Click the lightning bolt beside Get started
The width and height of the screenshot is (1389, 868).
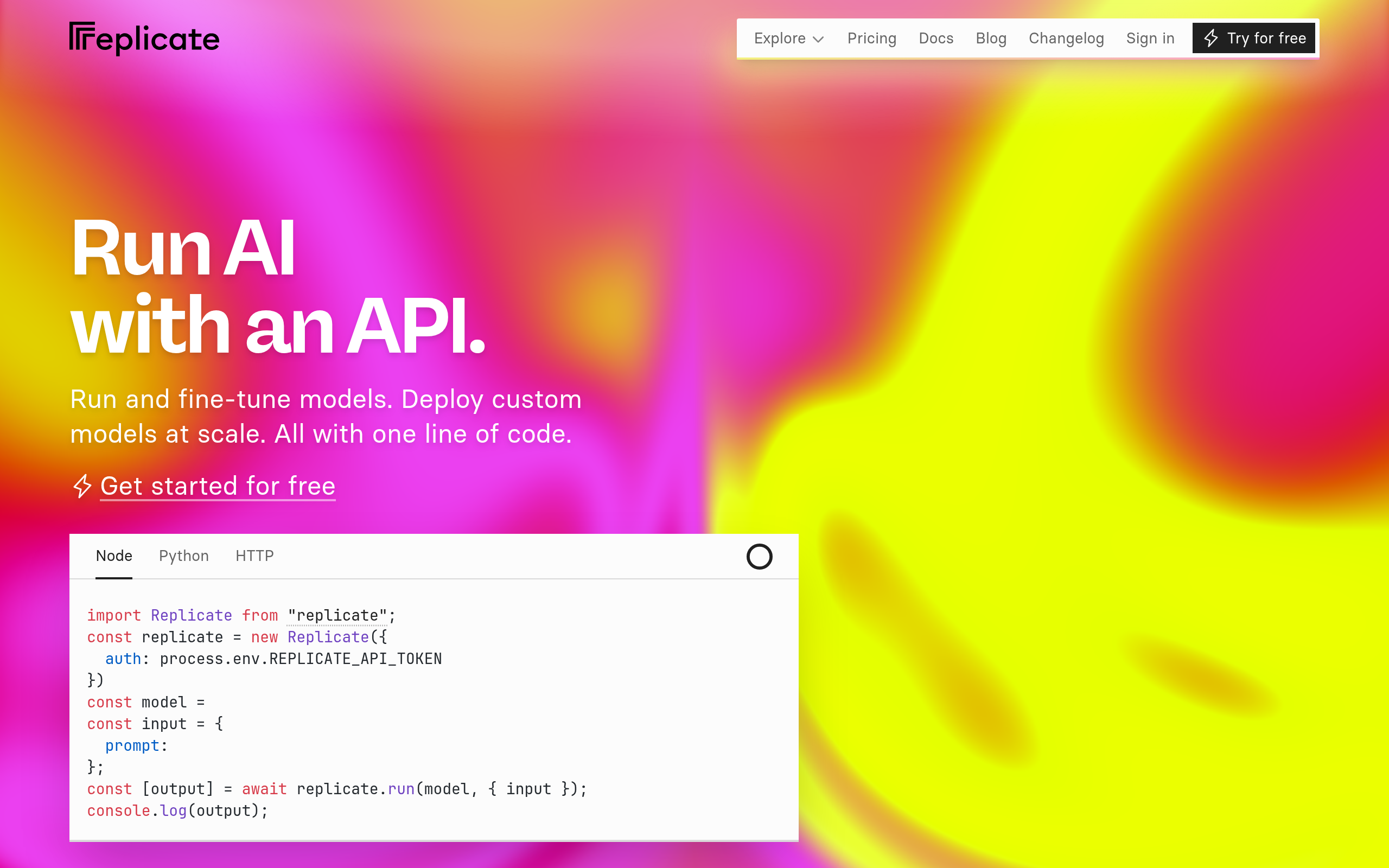82,486
